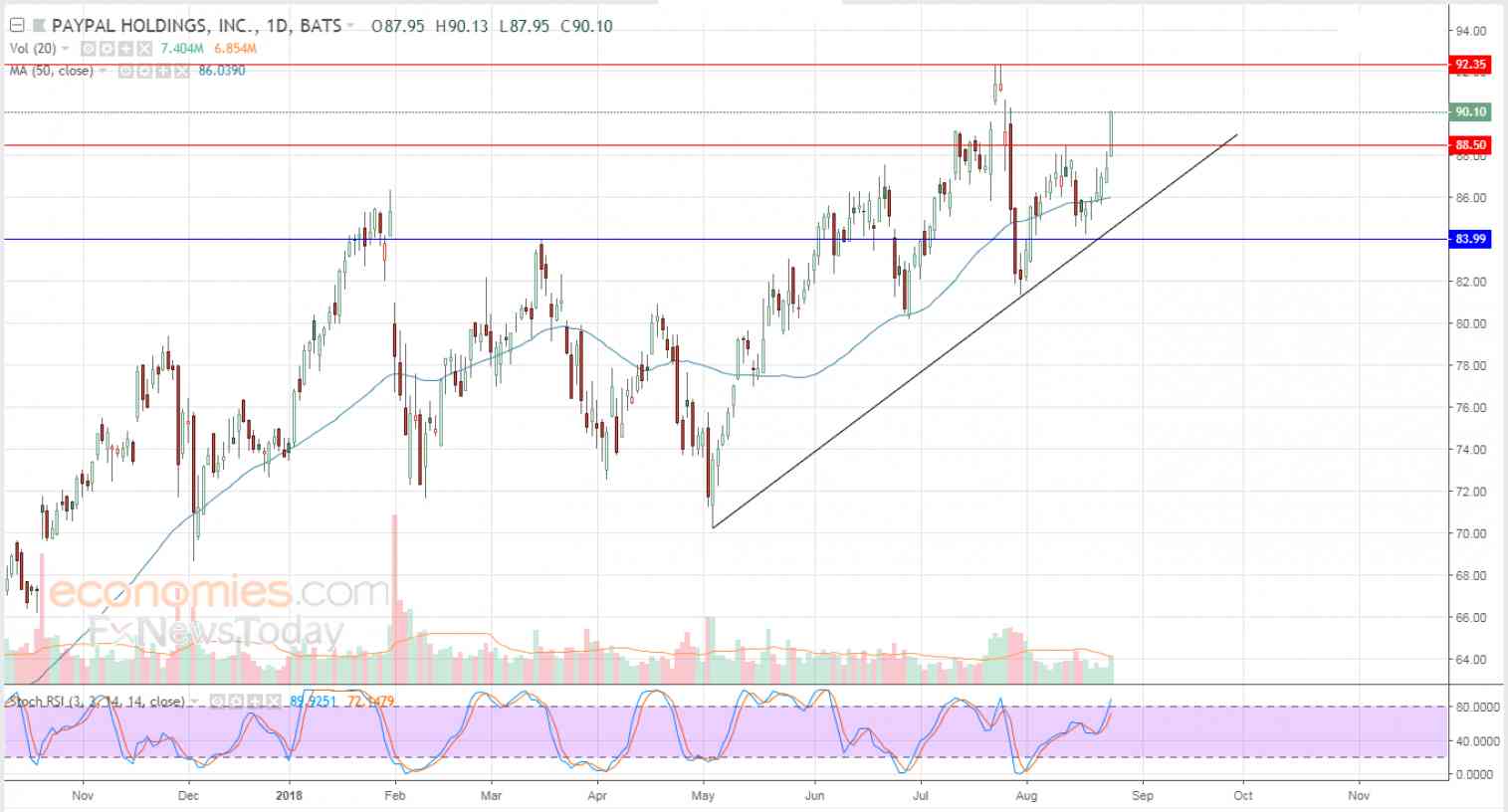Select the black ascending trend line
Screen dimensions: 1508x812
[975, 330]
